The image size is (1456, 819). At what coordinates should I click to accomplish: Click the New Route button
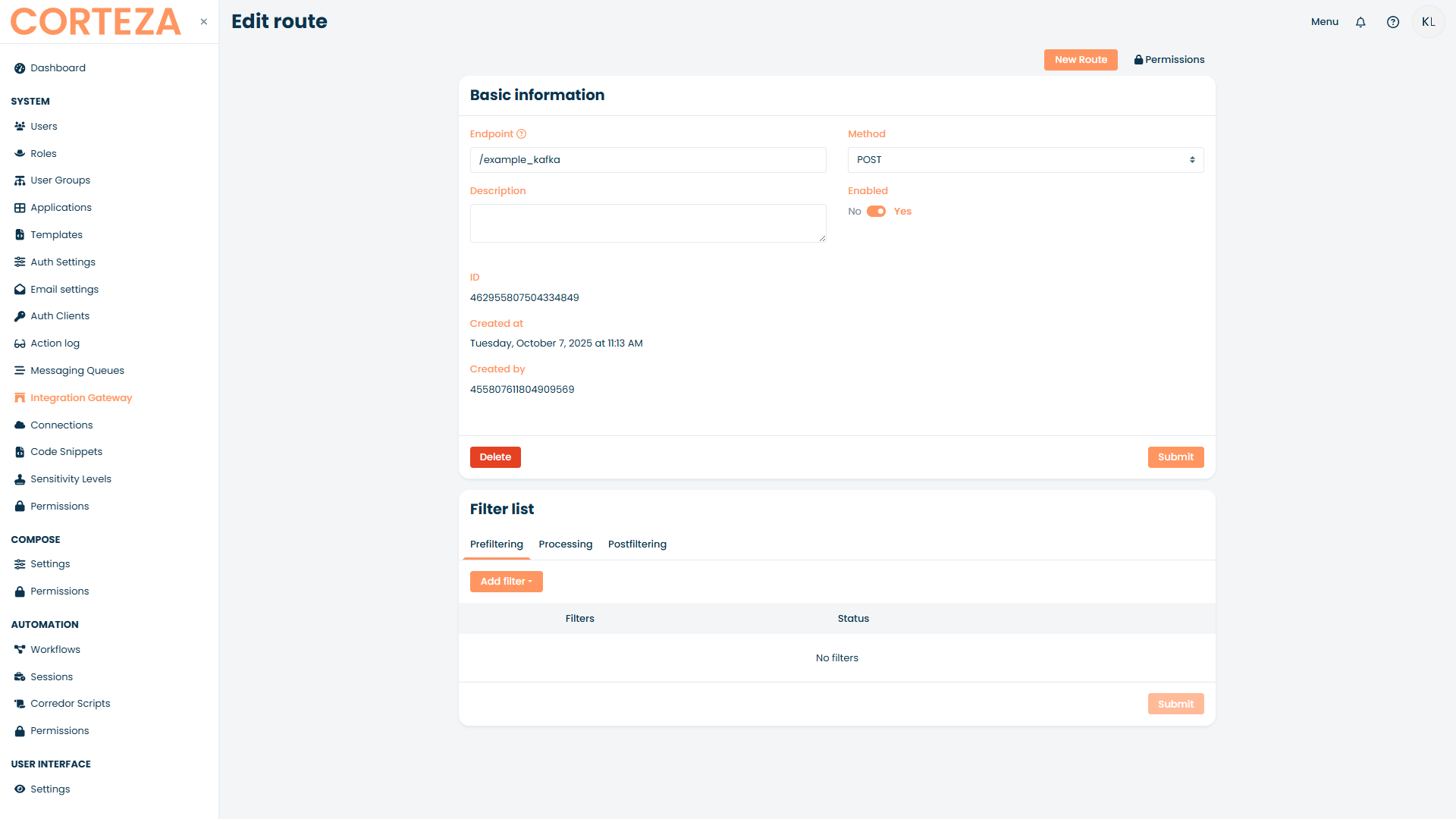tap(1081, 60)
